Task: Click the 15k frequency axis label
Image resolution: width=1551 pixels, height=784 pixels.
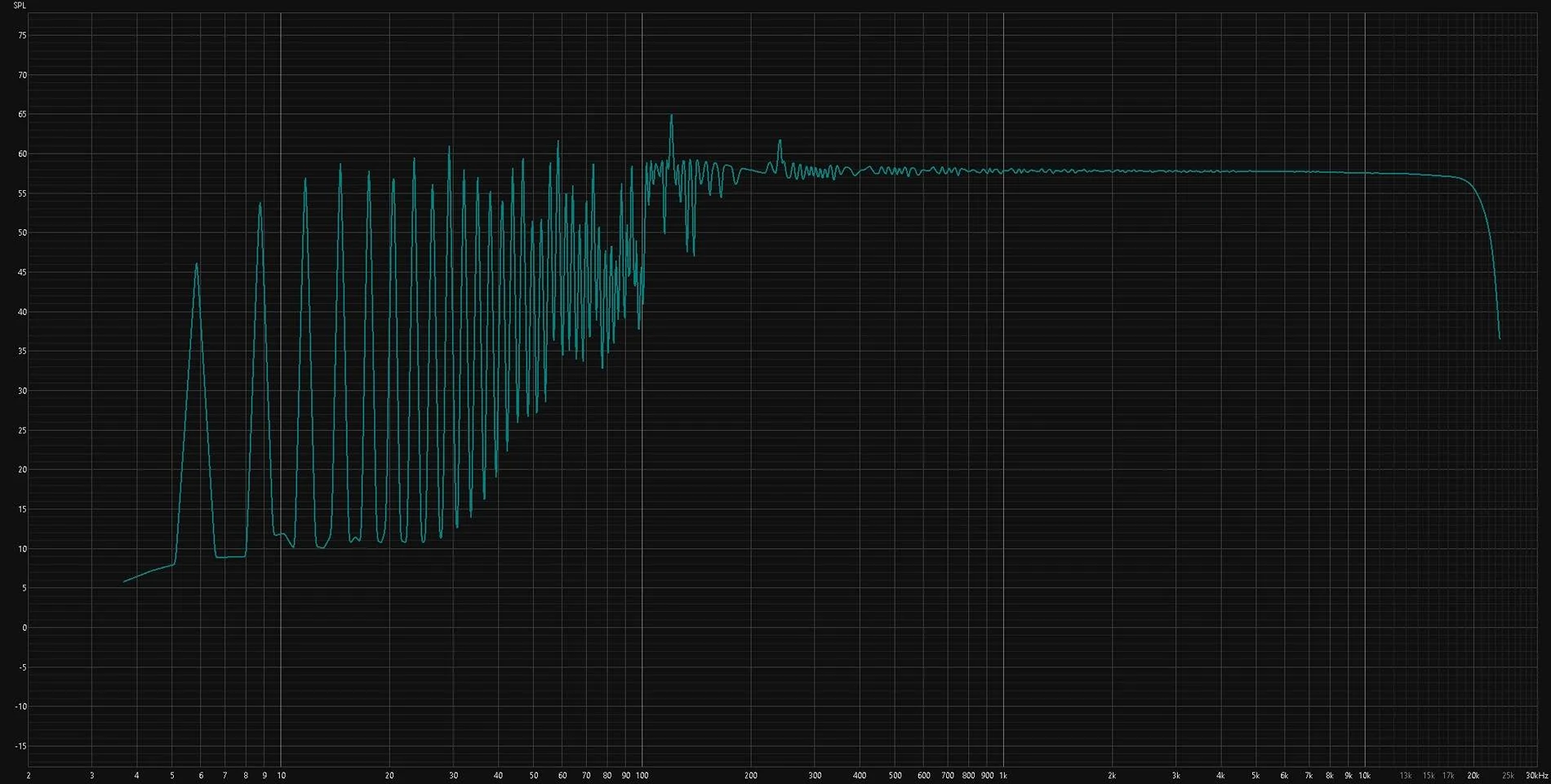Action: tap(1429, 776)
